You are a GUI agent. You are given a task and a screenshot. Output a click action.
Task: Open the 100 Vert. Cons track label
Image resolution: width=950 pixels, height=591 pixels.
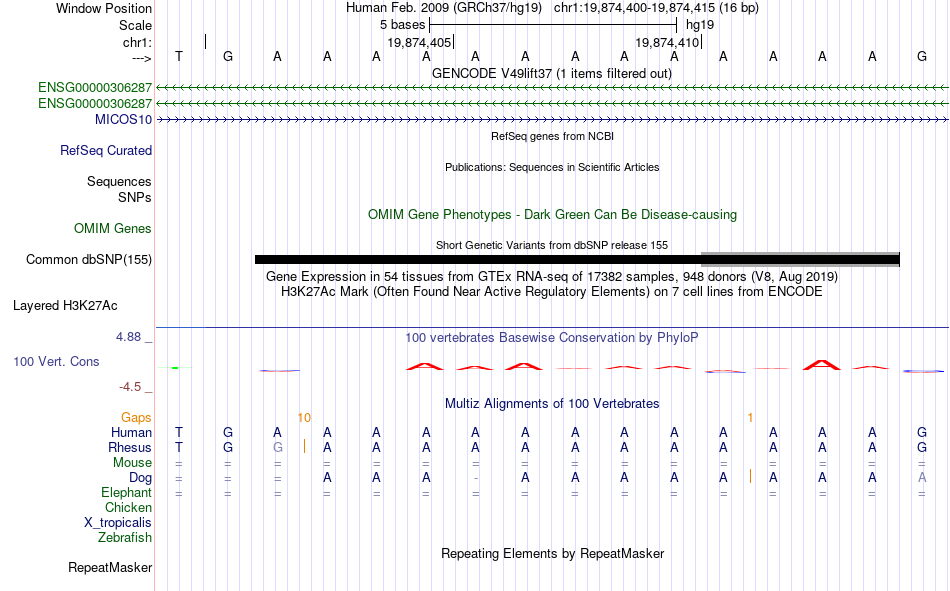pos(56,361)
